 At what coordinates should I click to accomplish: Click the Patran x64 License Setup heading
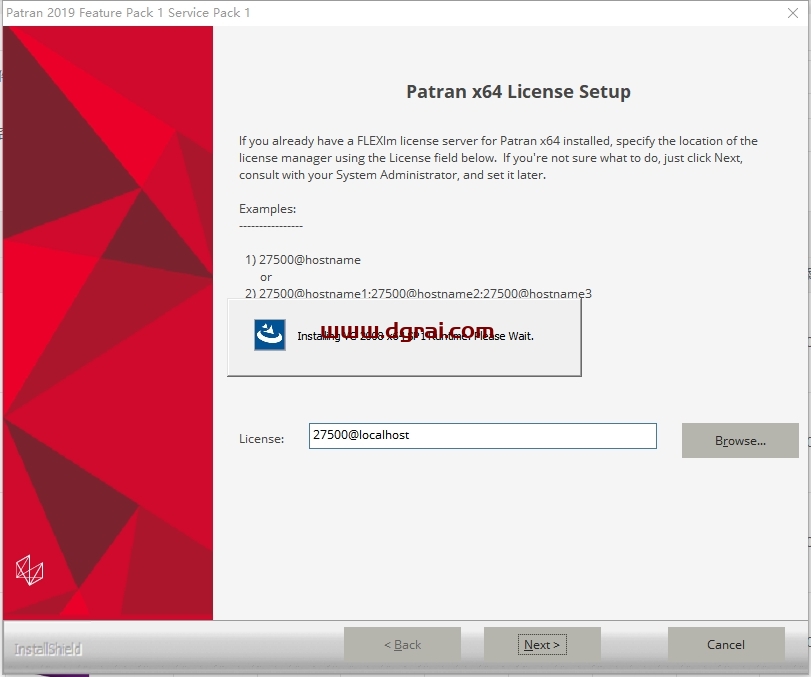point(518,92)
